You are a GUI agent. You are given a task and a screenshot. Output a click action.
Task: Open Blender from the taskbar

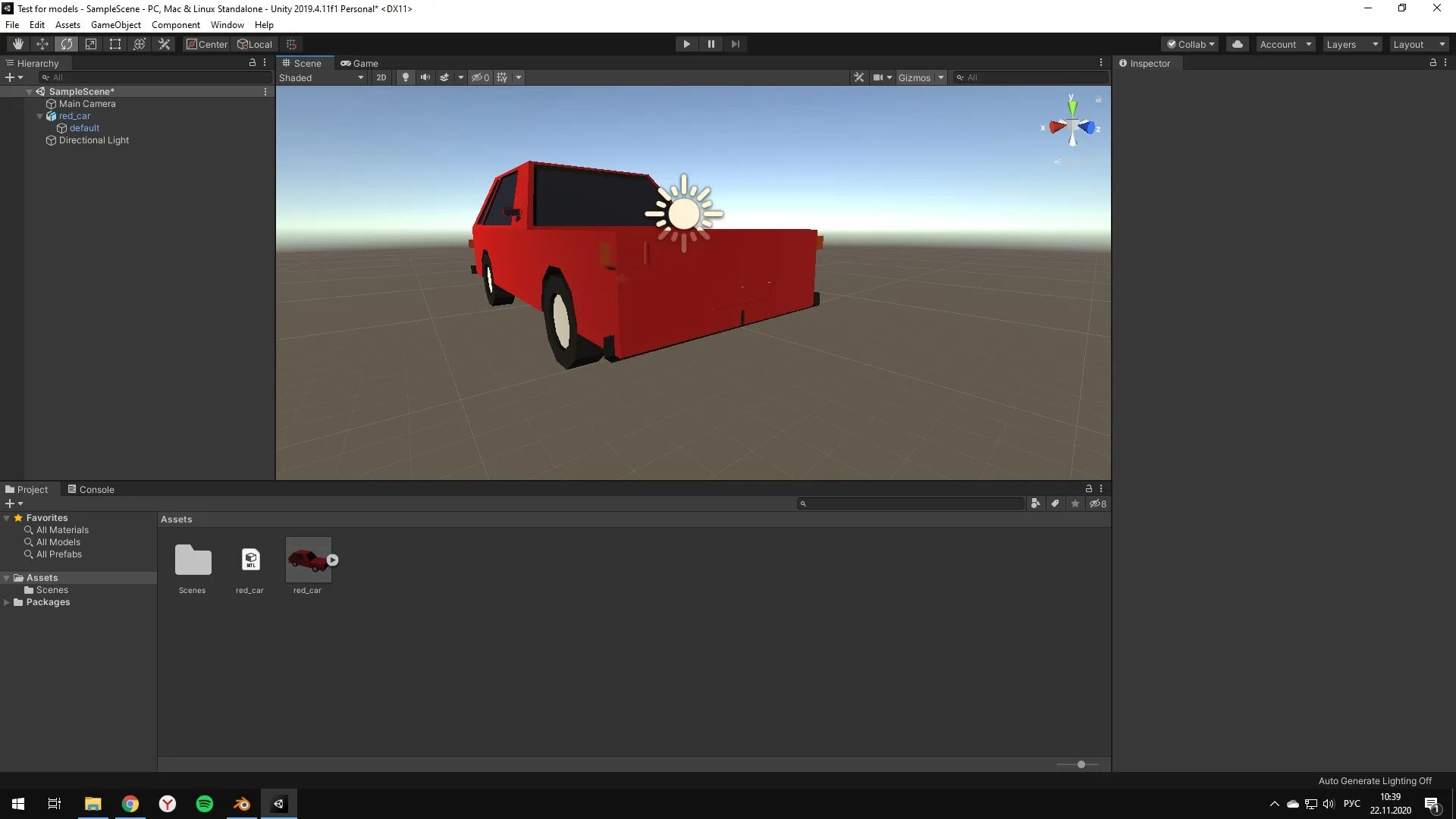click(242, 804)
